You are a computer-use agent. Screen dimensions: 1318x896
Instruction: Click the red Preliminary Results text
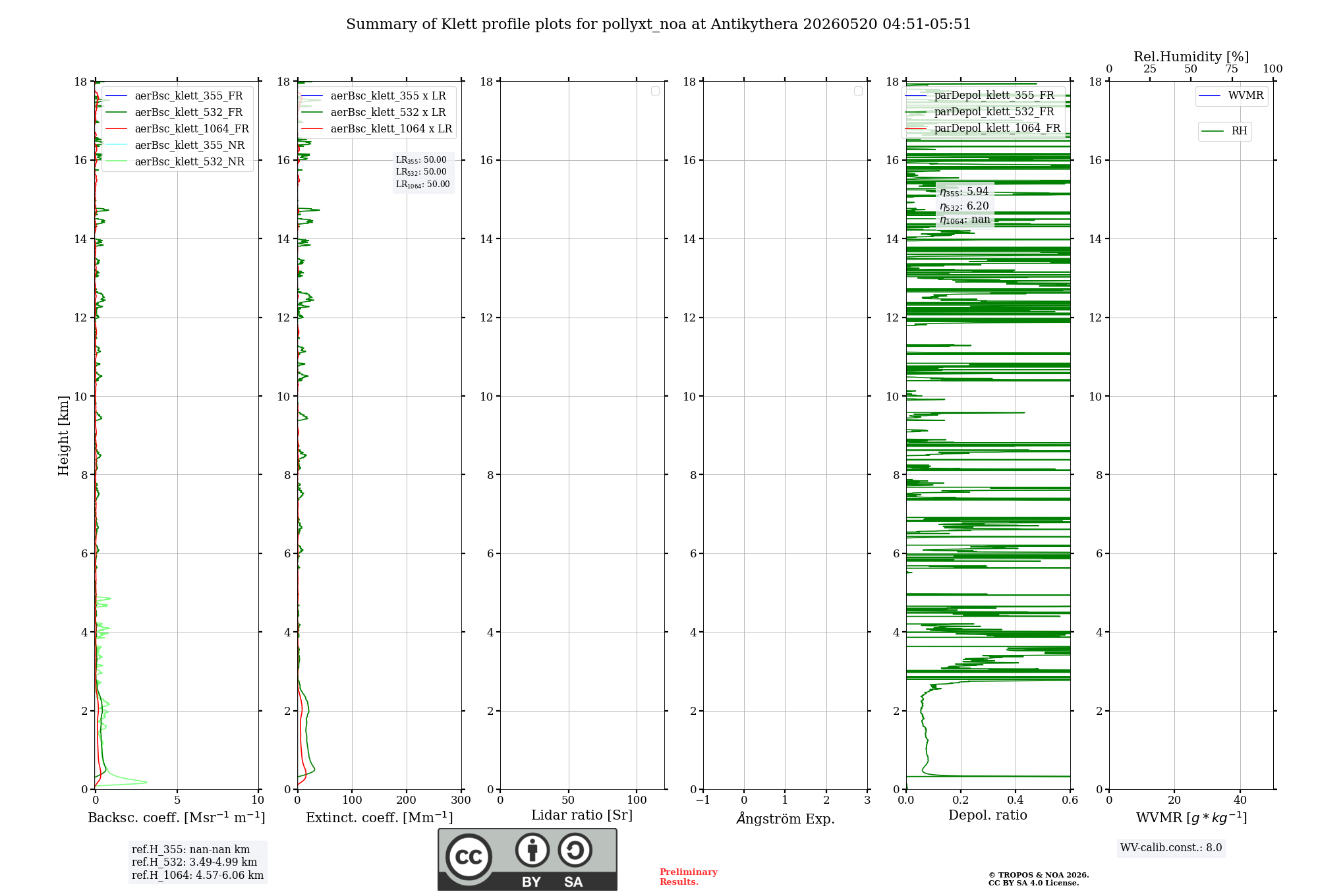689,877
